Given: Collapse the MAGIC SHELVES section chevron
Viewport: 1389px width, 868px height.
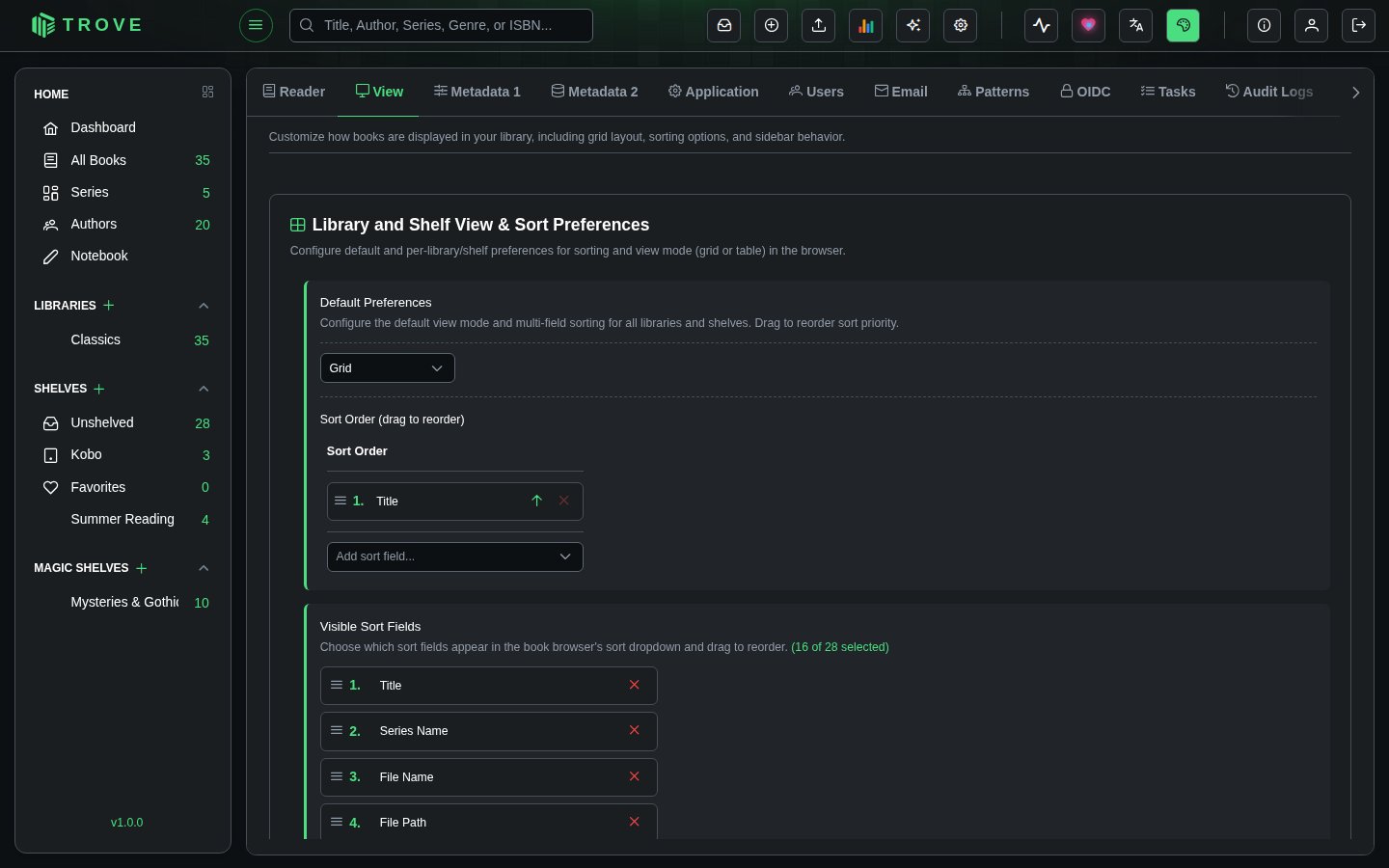Looking at the screenshot, I should [x=204, y=568].
